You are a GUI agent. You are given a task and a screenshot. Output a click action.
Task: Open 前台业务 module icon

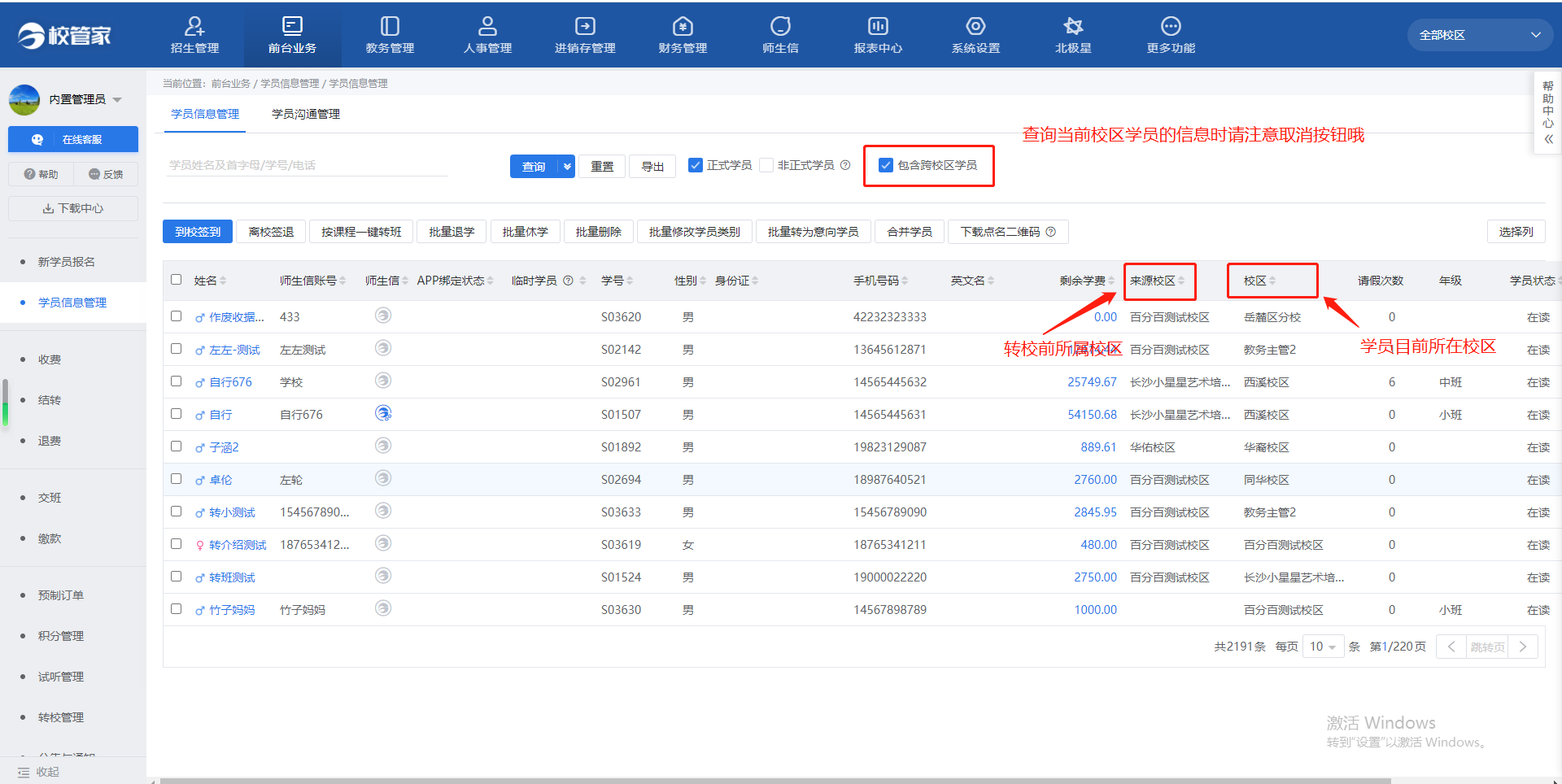[292, 26]
